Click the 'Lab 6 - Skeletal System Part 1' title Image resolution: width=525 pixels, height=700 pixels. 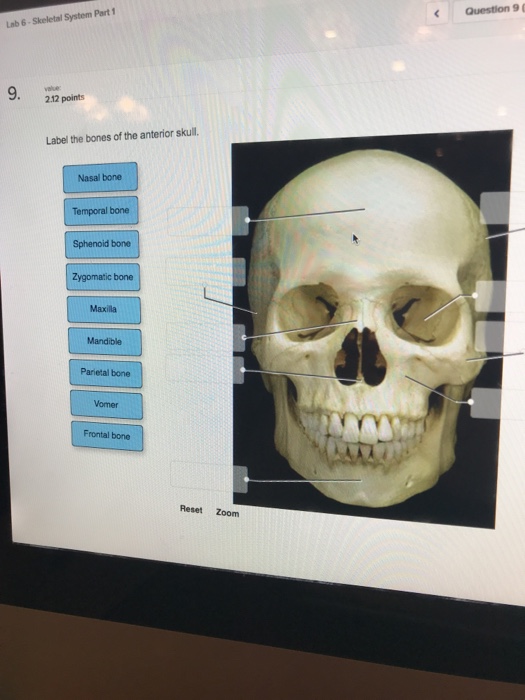click(x=61, y=18)
